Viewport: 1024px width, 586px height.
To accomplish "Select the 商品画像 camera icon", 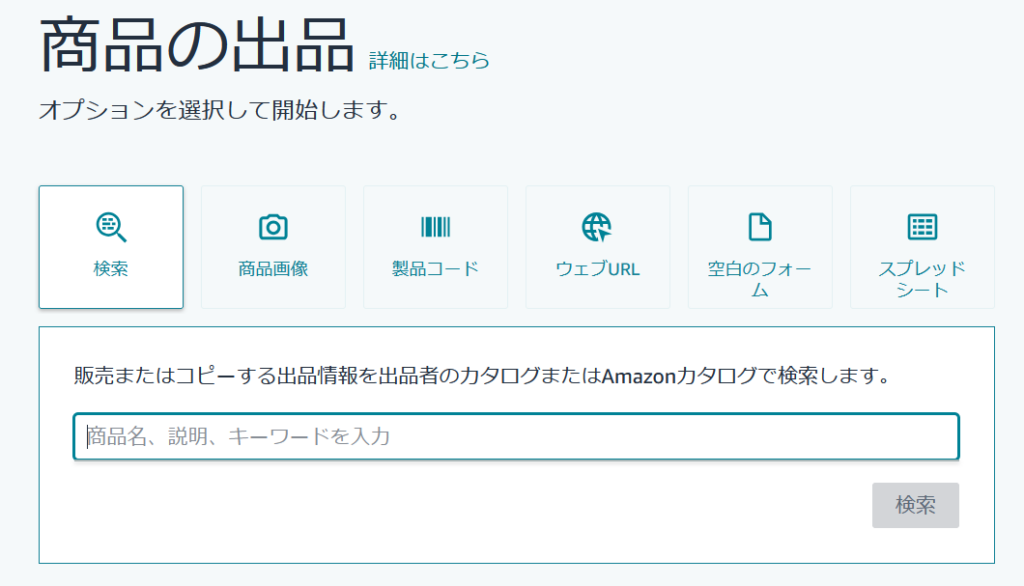I will click(x=273, y=227).
